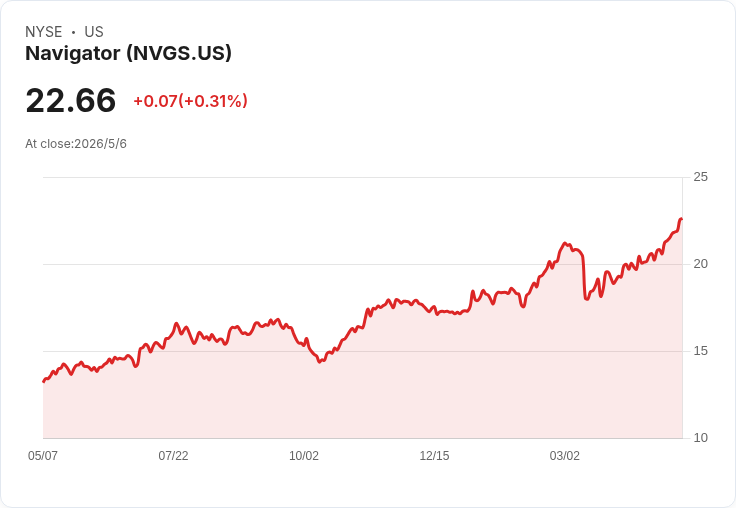
Task: Click the 20 y-axis price label
Action: pos(700,264)
